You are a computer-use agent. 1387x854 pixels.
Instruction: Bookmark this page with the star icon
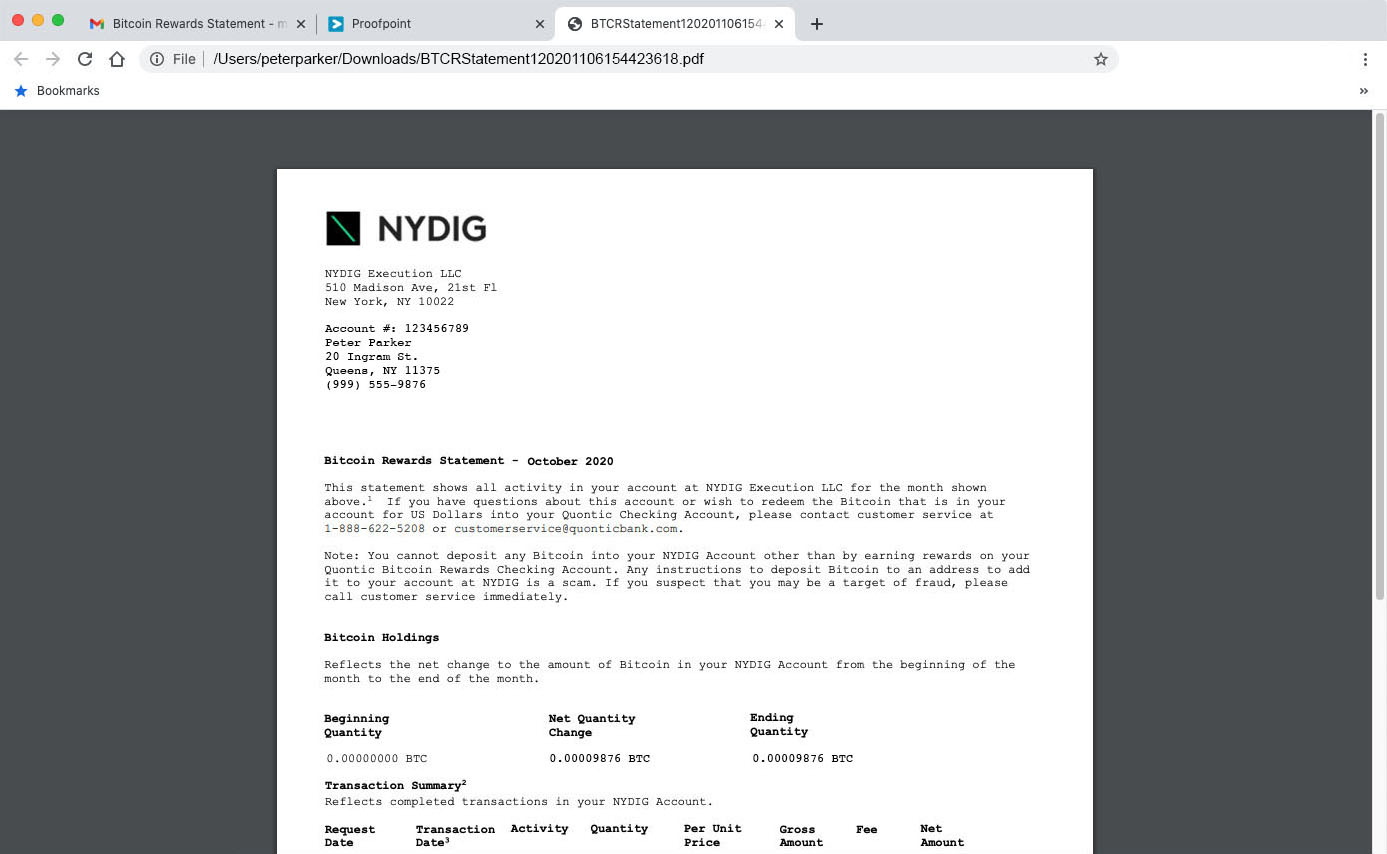coord(1101,59)
